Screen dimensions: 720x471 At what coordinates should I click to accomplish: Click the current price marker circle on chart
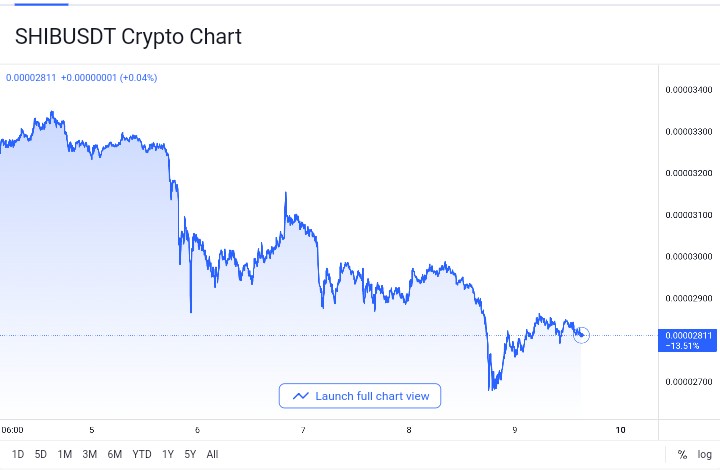coord(581,335)
